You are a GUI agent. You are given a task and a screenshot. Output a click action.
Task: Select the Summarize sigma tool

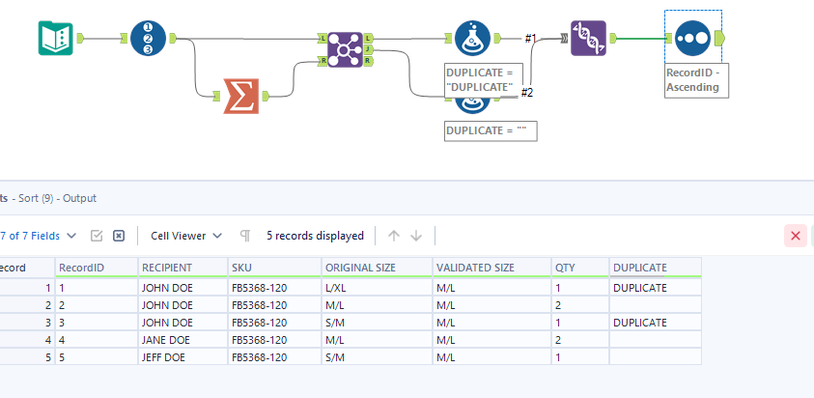point(241,96)
